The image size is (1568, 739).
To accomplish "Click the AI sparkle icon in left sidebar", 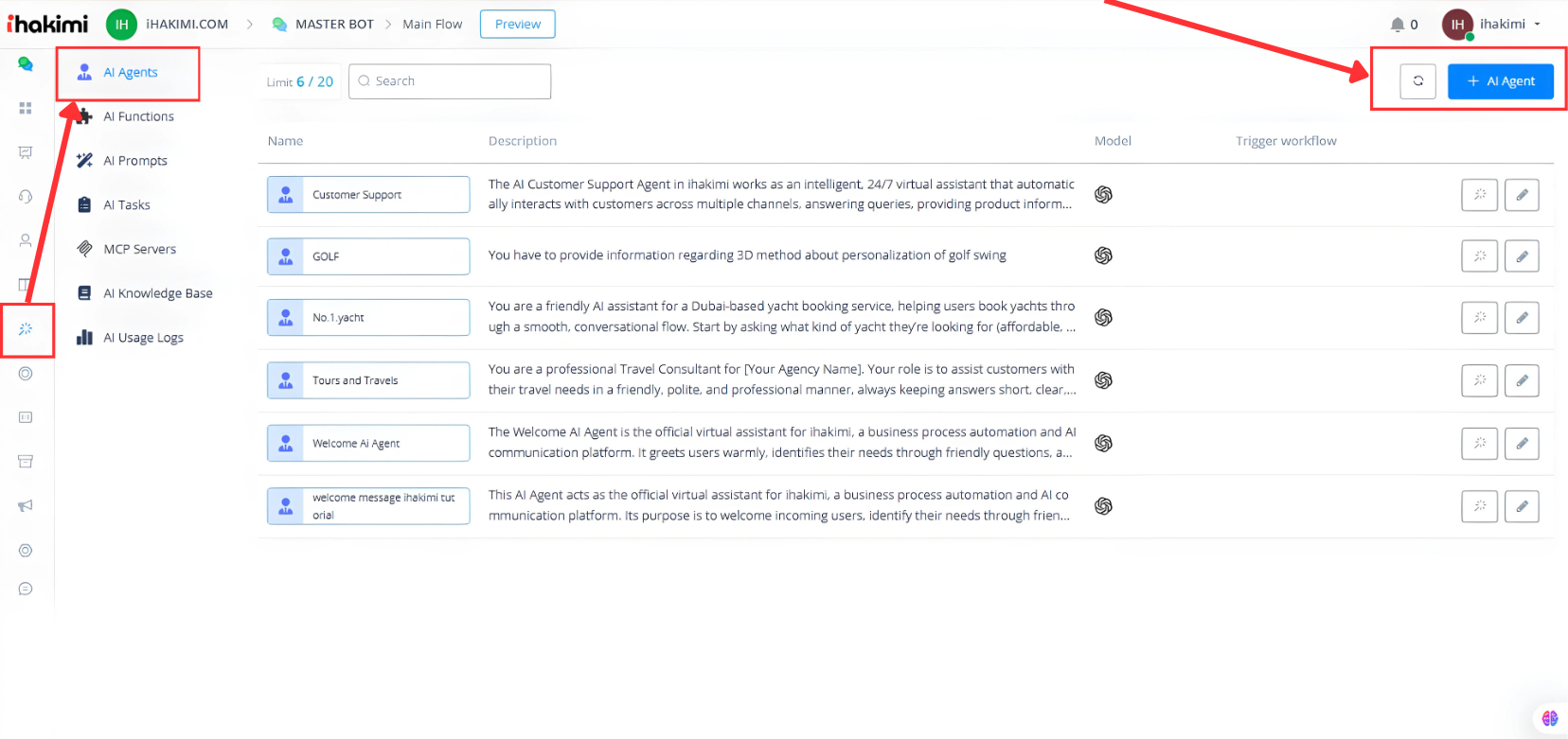I will (26, 329).
